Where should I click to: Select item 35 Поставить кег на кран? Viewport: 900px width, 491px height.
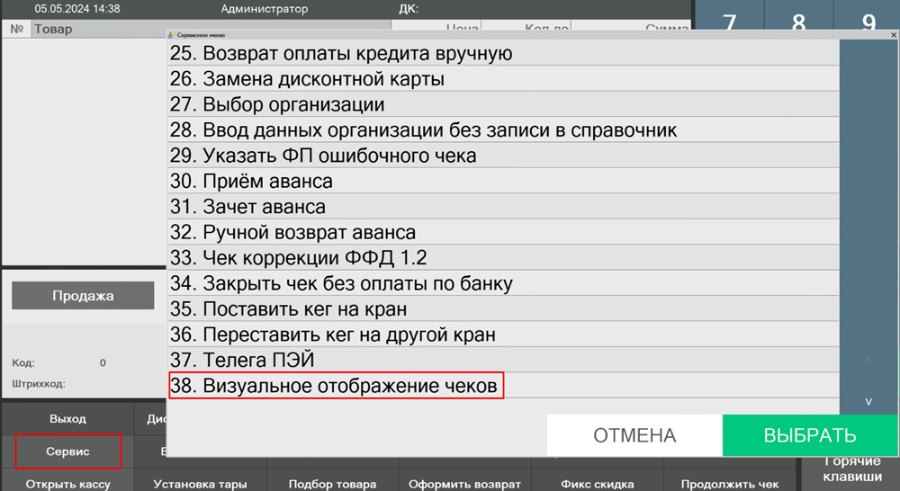(503, 309)
